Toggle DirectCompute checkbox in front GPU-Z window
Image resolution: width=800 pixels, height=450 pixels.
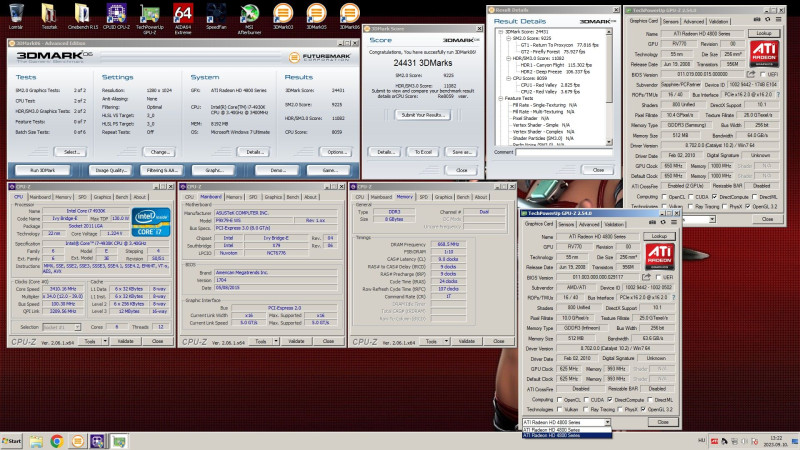tap(610, 399)
